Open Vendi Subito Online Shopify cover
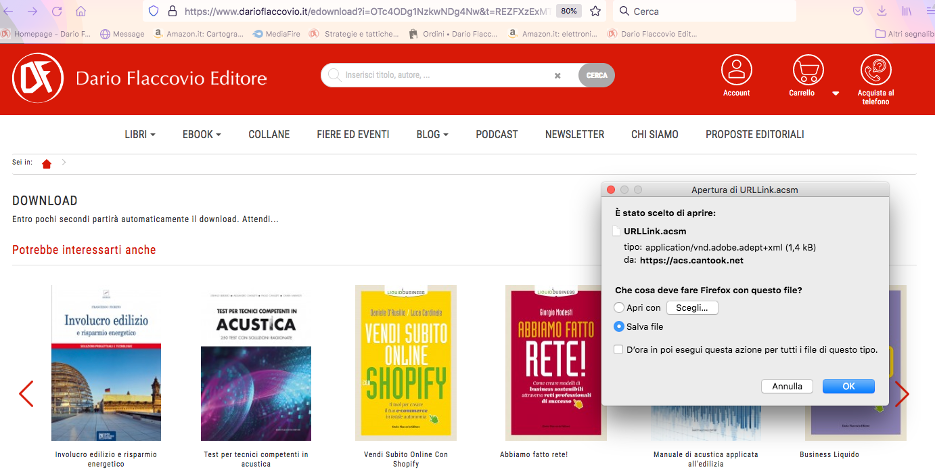The height and width of the screenshot is (474, 936). coord(406,363)
